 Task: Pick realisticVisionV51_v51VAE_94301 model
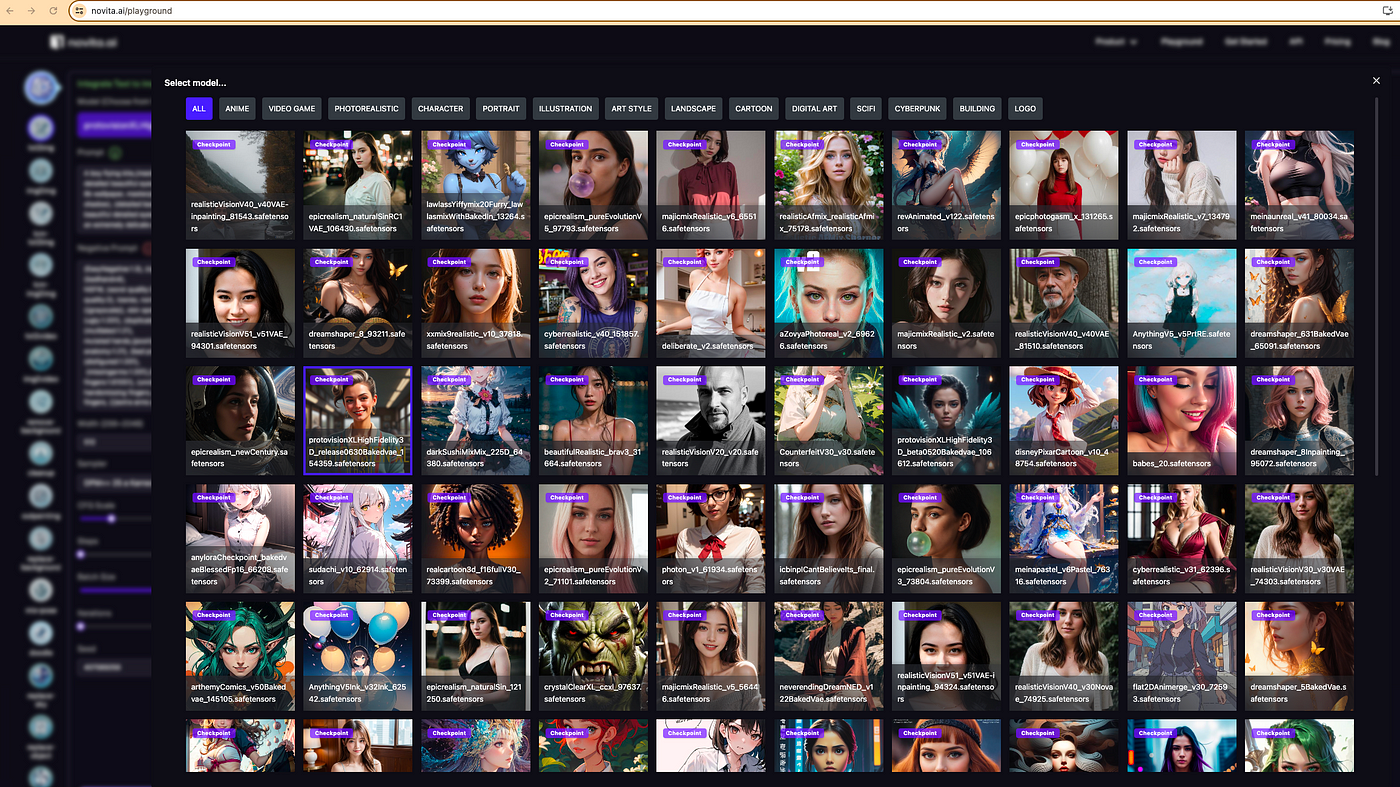coord(240,303)
